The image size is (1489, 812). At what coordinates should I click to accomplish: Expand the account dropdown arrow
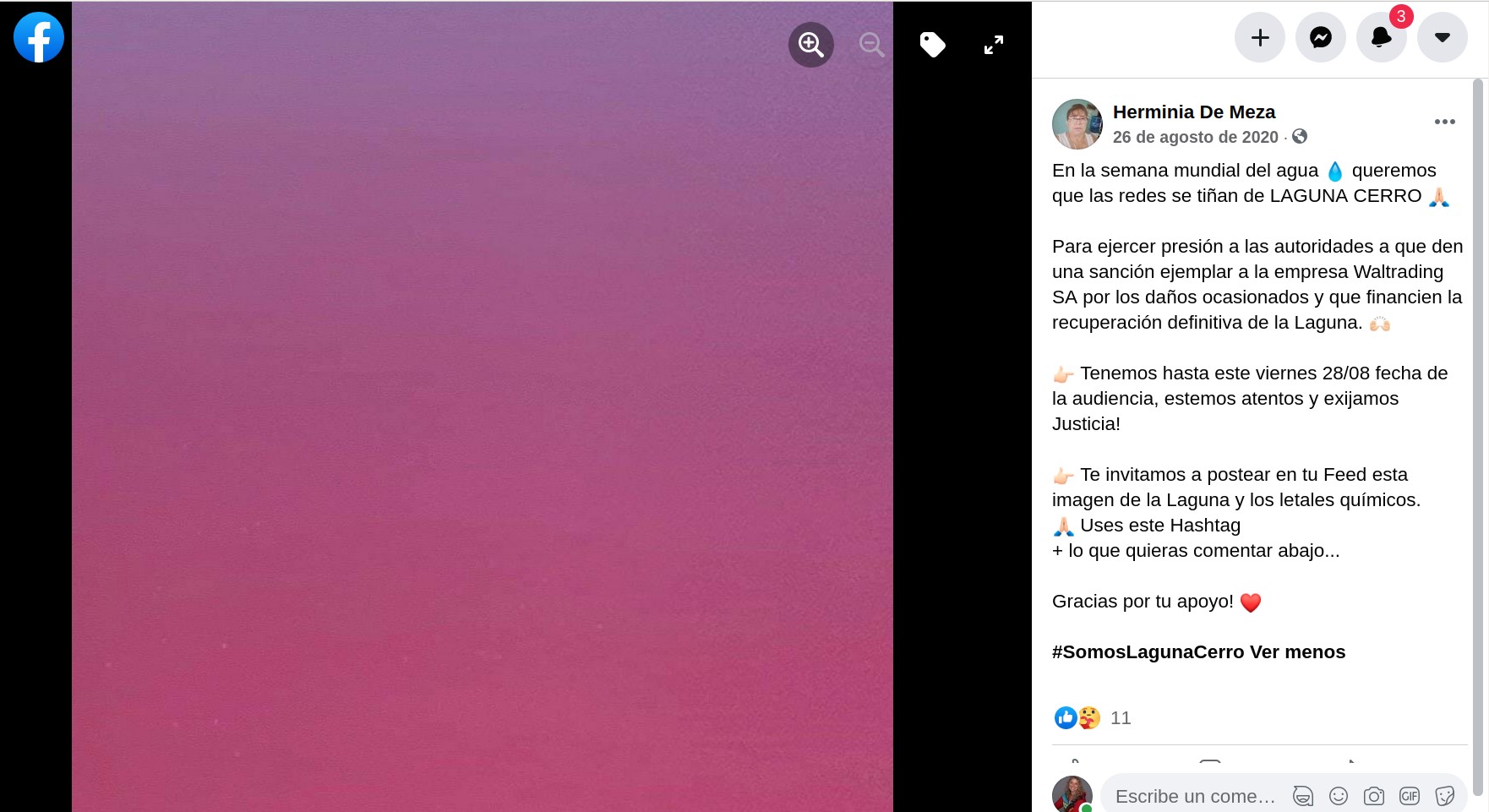pyautogui.click(x=1443, y=37)
